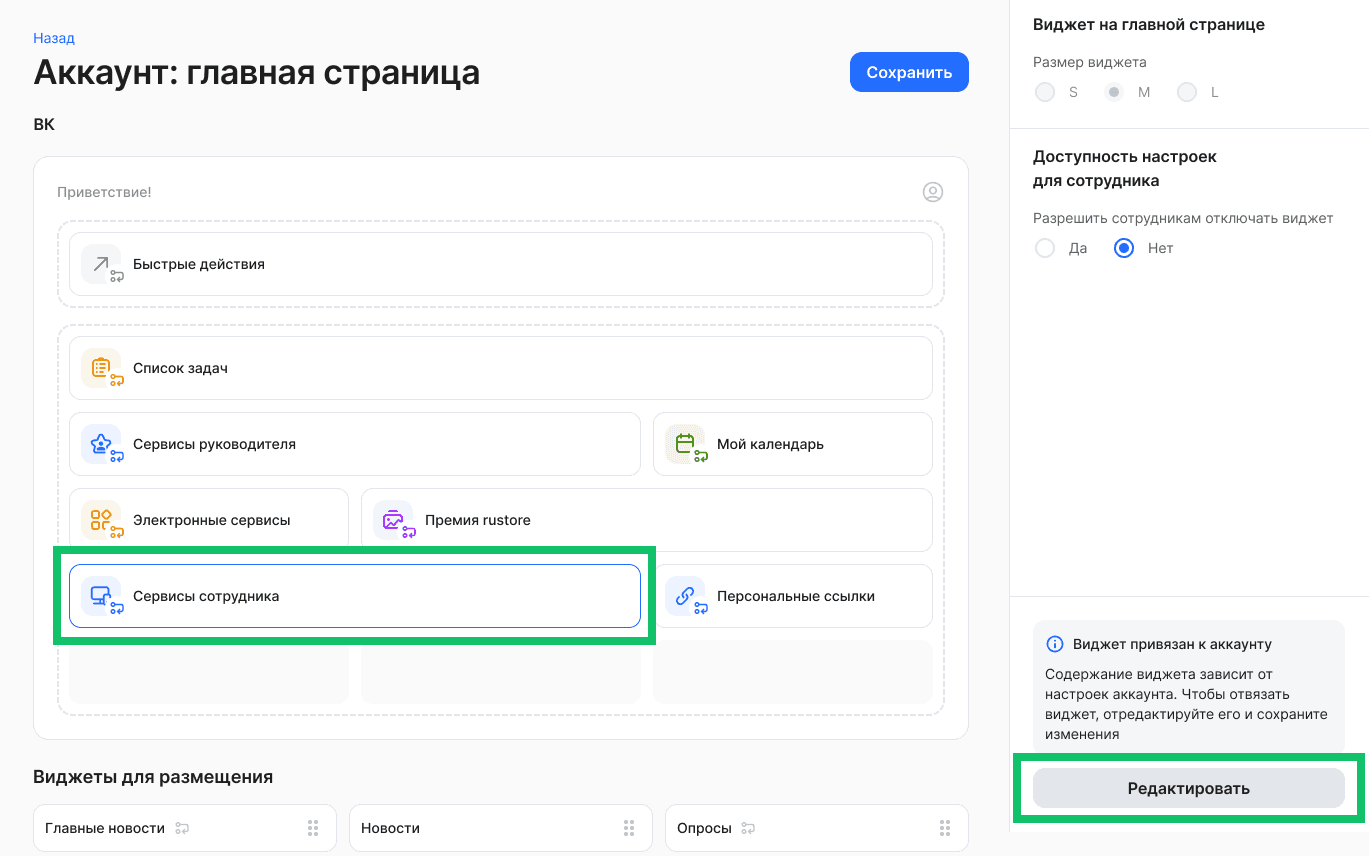The width and height of the screenshot is (1369, 856).
Task: Open the profile icon beside Приветствие header
Action: point(933,191)
